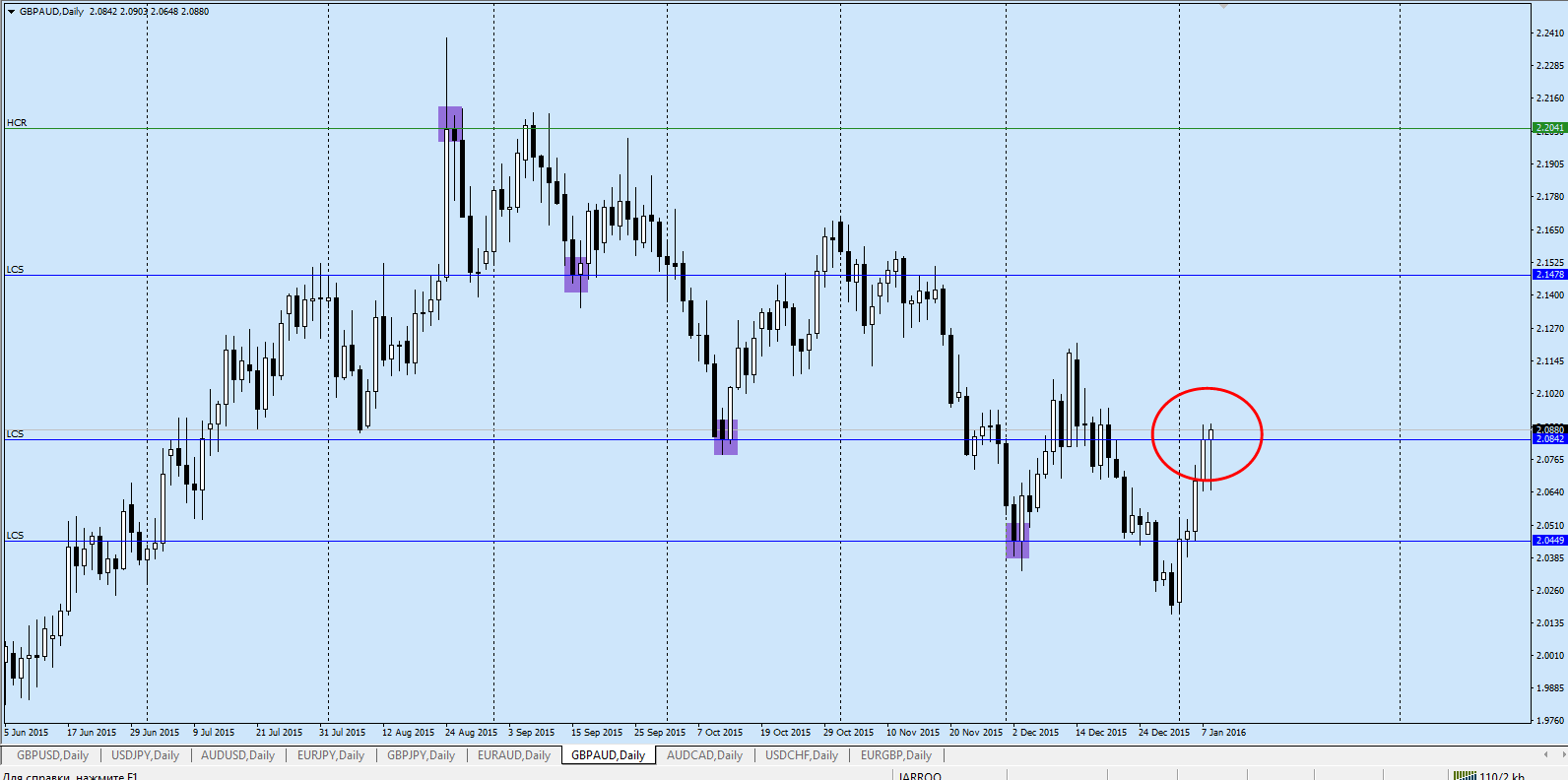Select the purple rectangle near 15 Sep 2015
The height and width of the screenshot is (780, 1568).
pyautogui.click(x=576, y=275)
